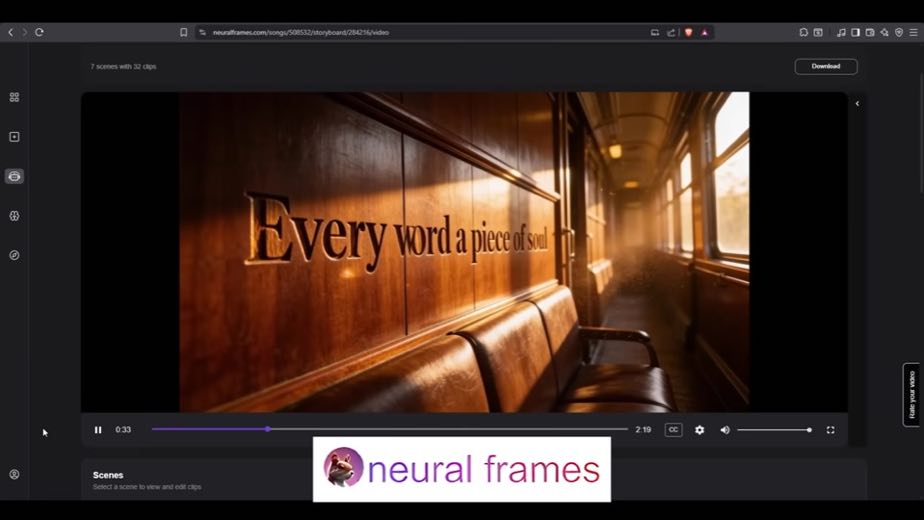Open the user account icon in sidebar

coord(14,475)
